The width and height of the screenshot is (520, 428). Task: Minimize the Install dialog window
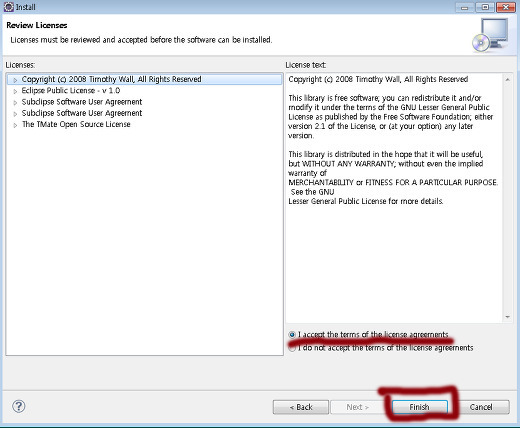point(465,7)
